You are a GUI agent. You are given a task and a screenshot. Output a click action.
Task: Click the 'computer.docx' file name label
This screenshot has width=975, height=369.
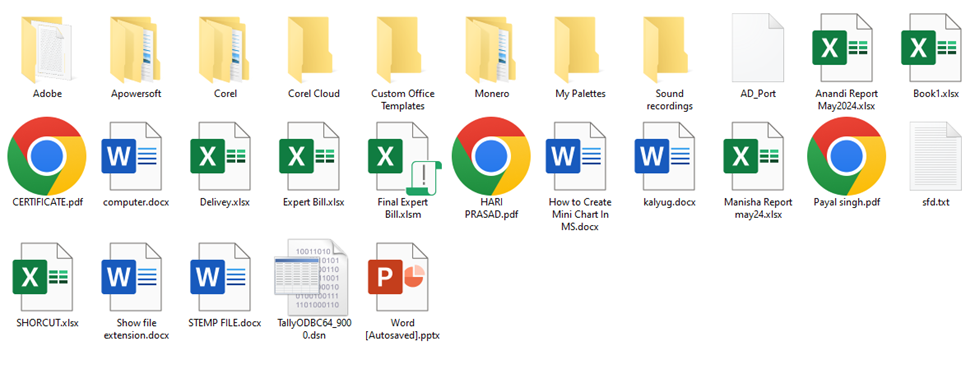coord(136,202)
